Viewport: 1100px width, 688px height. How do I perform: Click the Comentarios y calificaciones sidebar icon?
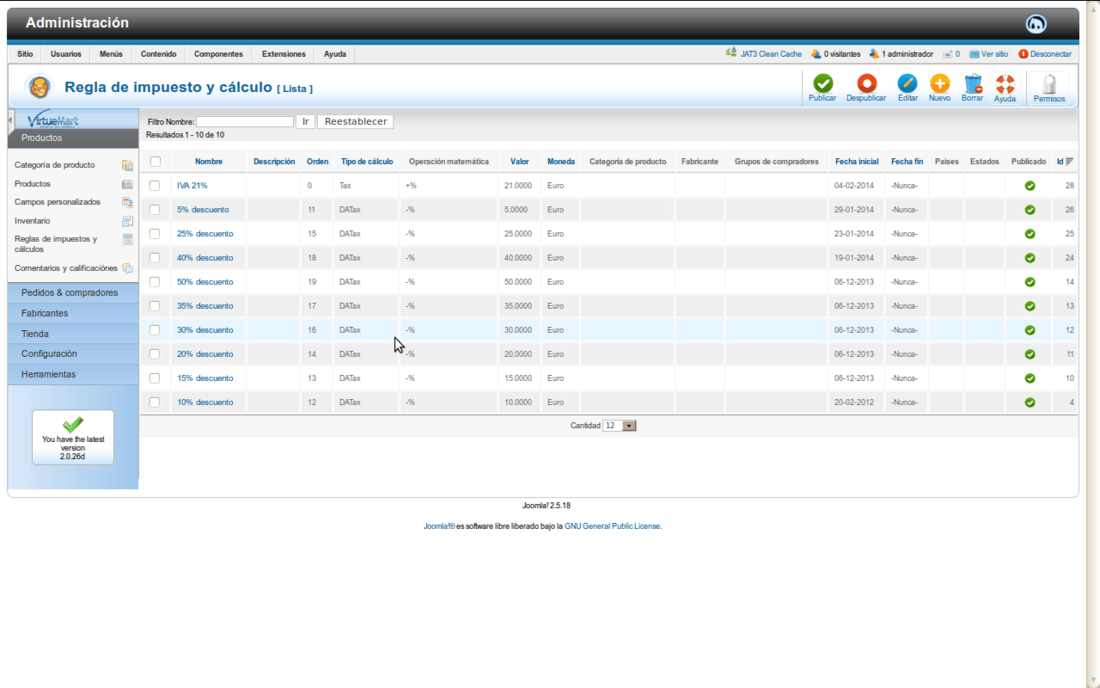pos(127,268)
